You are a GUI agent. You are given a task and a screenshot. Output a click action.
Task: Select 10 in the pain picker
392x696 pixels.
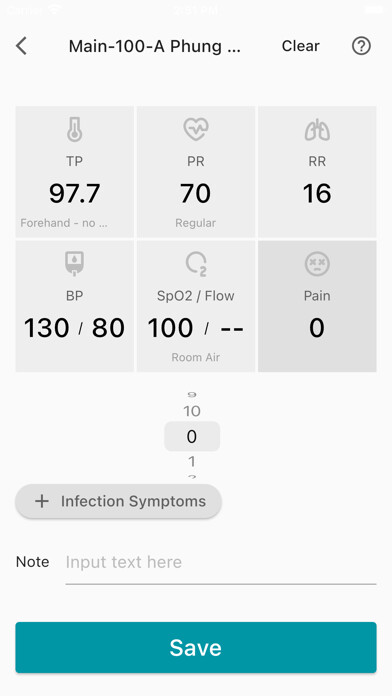tap(192, 411)
